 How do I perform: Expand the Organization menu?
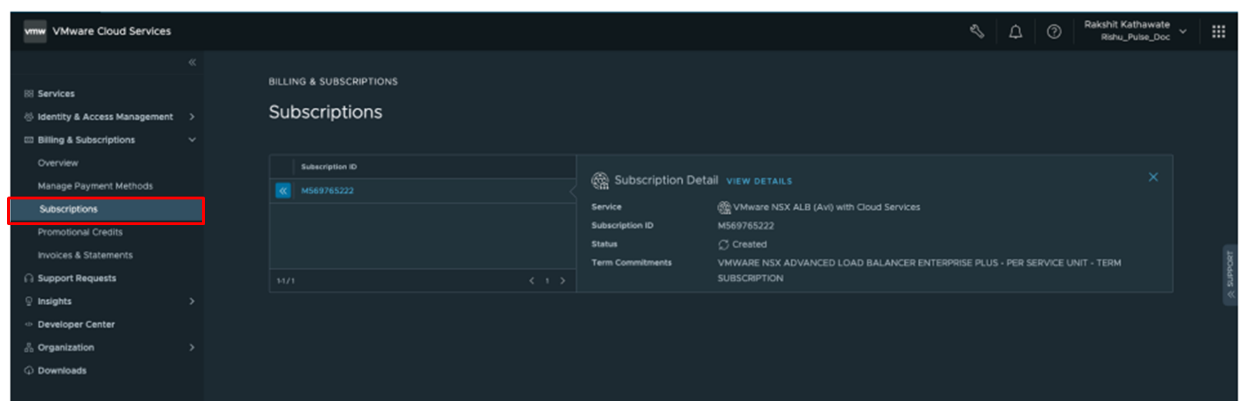point(66,347)
